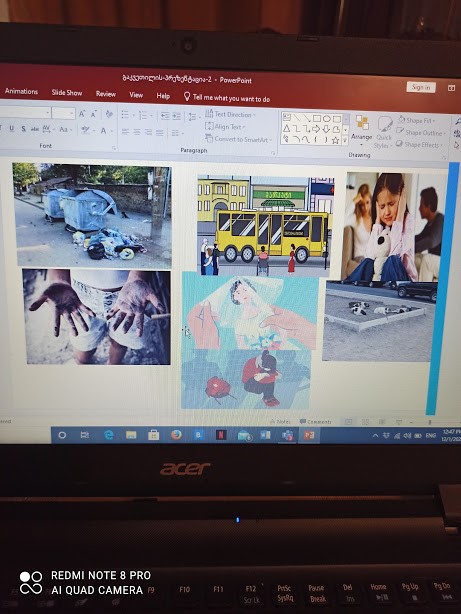The height and width of the screenshot is (614, 461).
Task: Apply the numbered list icon
Action: click(143, 115)
